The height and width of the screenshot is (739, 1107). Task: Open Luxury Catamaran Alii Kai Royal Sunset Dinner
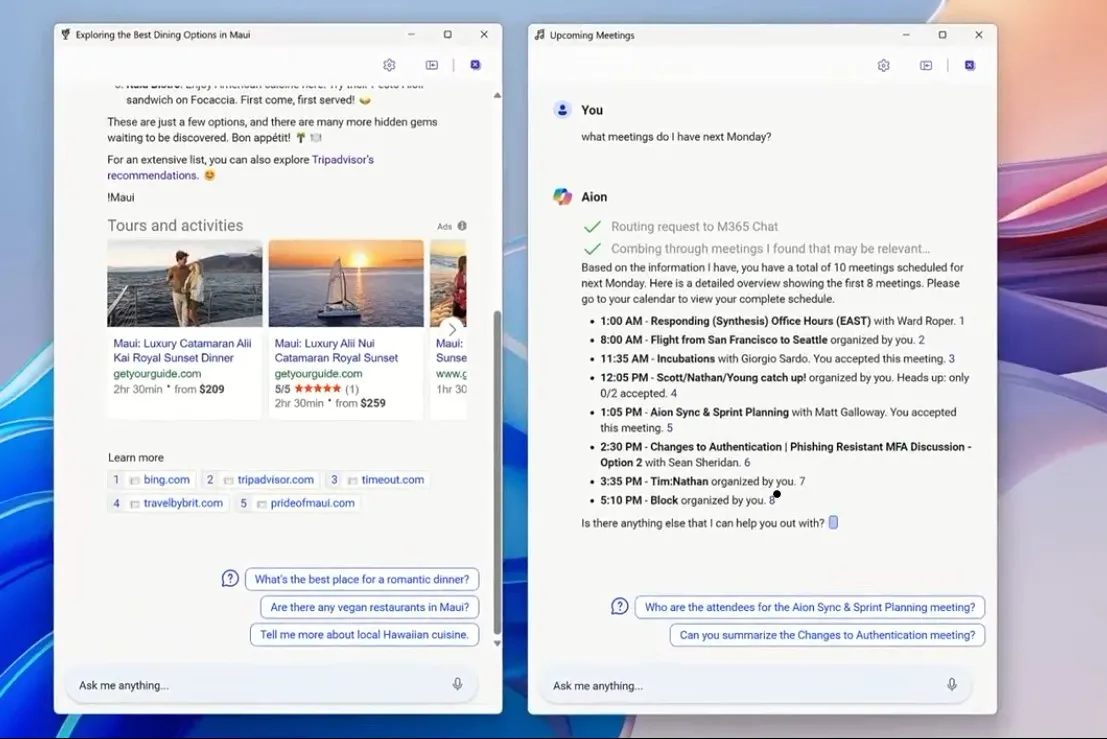[182, 351]
